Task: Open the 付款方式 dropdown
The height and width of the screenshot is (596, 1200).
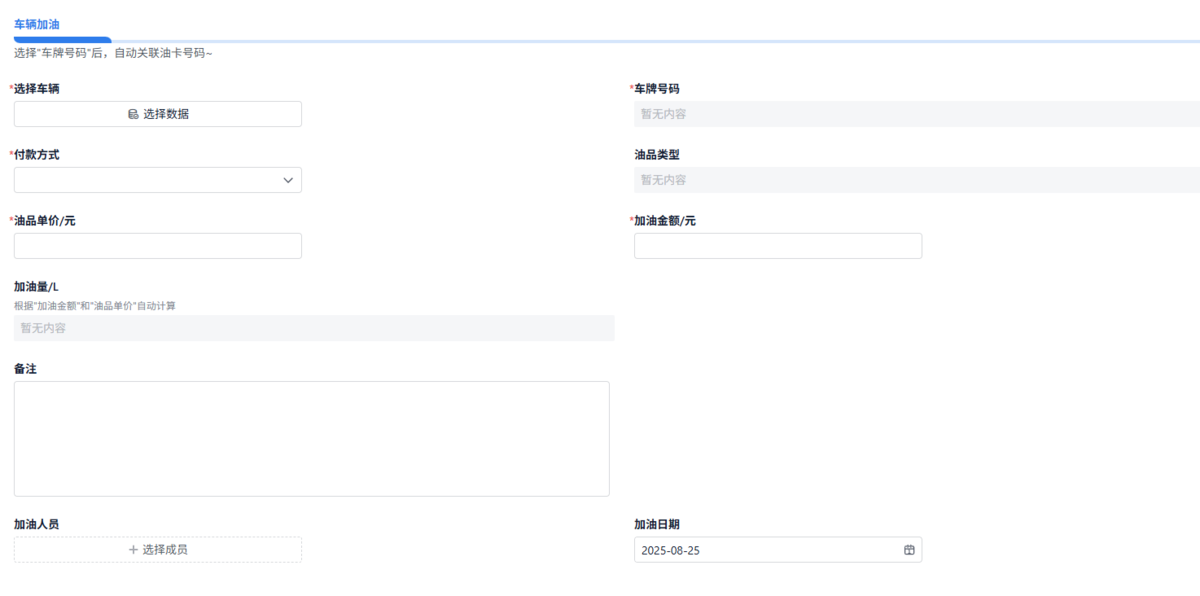Action: (158, 180)
